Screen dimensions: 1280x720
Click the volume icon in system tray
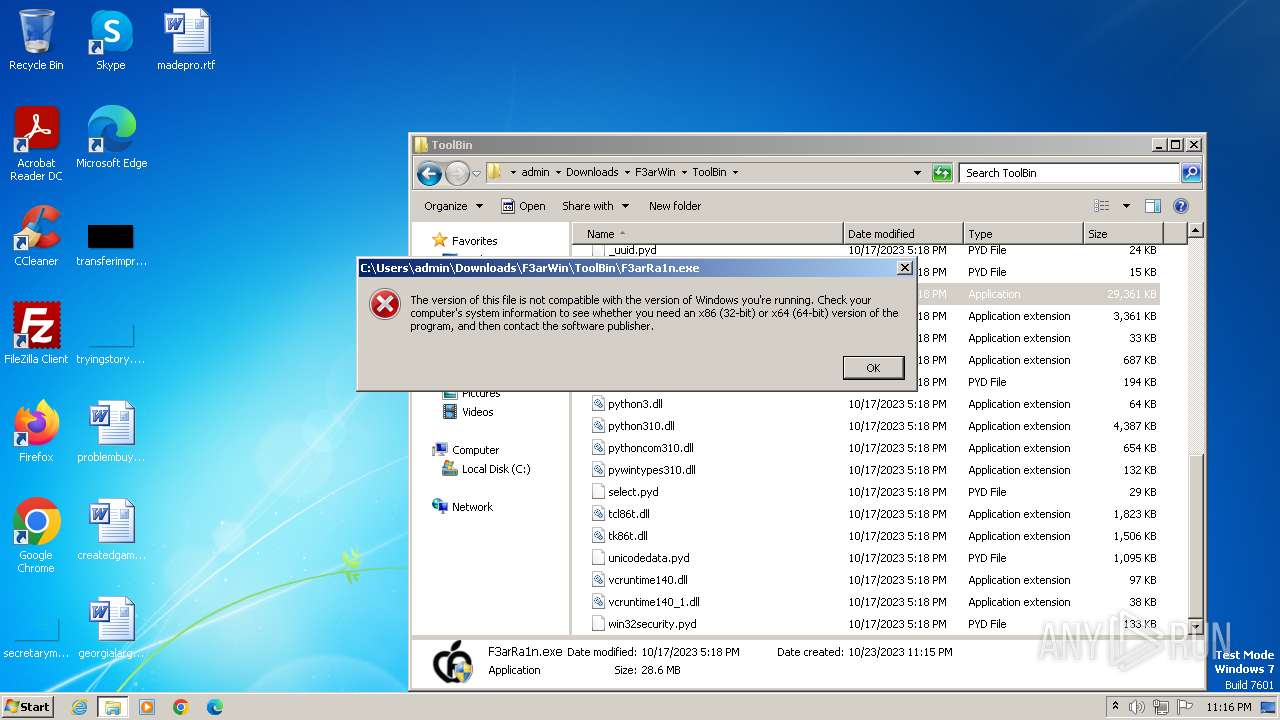coord(1137,707)
